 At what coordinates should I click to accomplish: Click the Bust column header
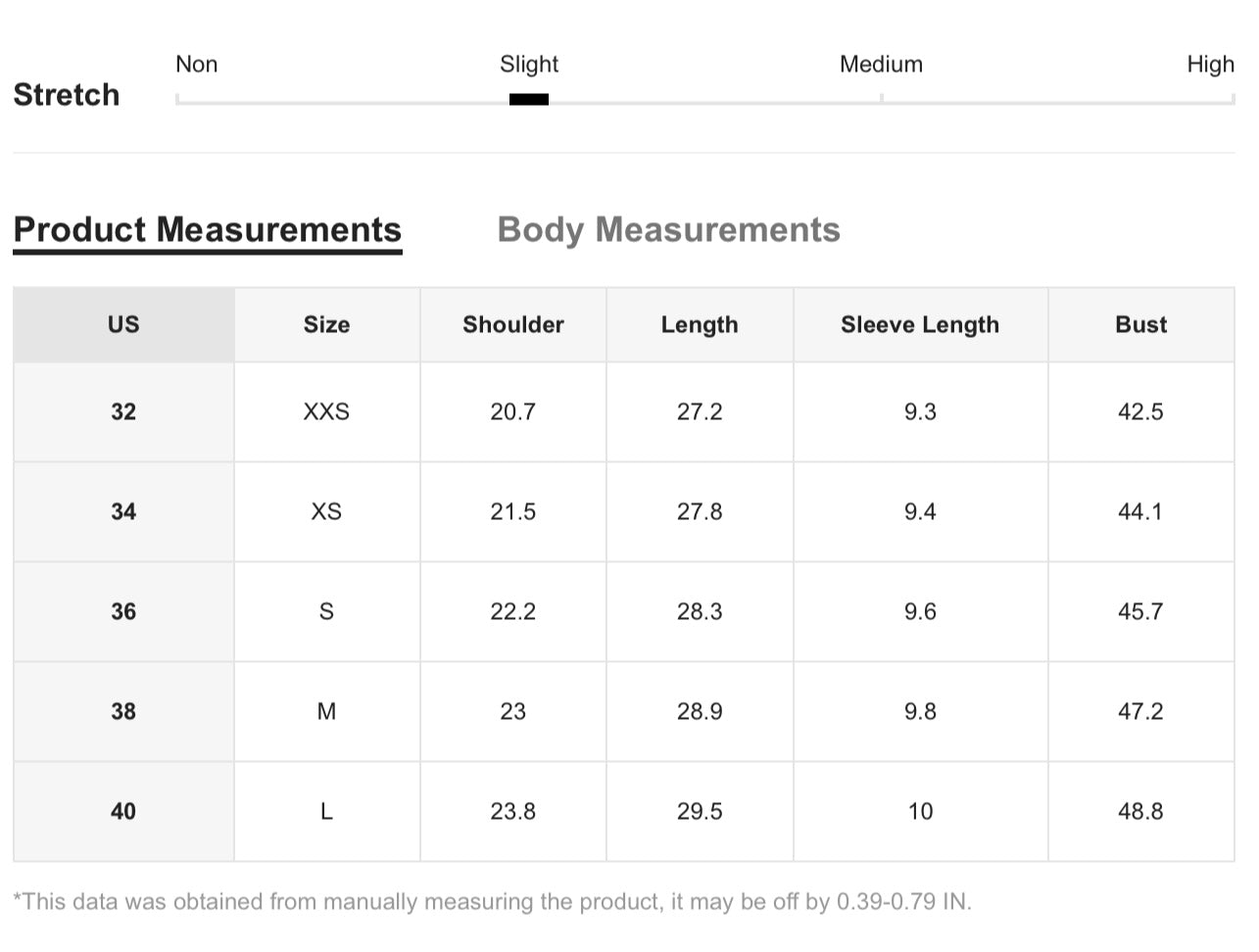click(1140, 324)
